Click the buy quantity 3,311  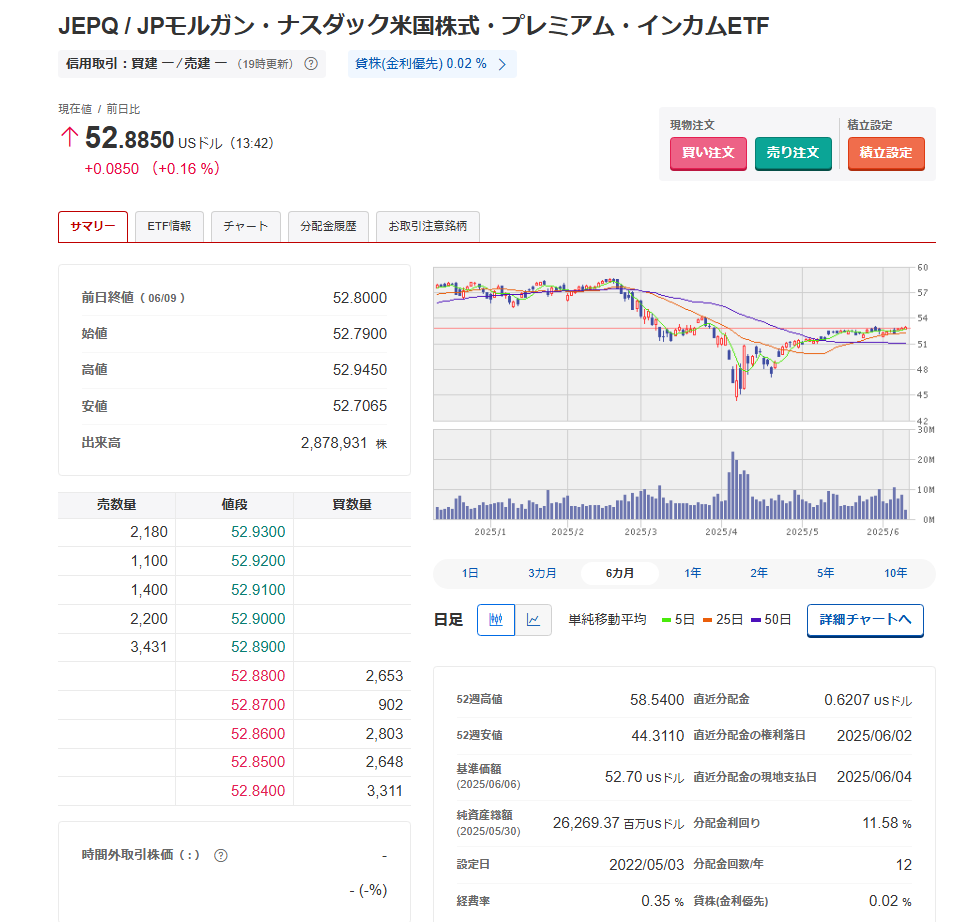385,791
